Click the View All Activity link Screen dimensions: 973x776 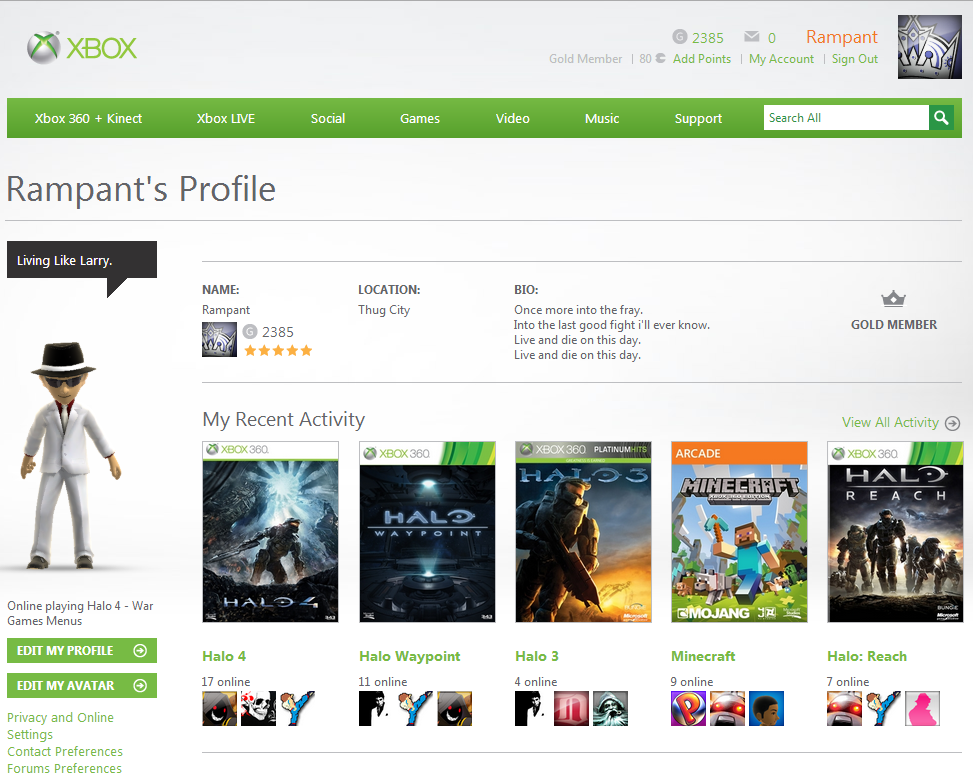(x=890, y=422)
